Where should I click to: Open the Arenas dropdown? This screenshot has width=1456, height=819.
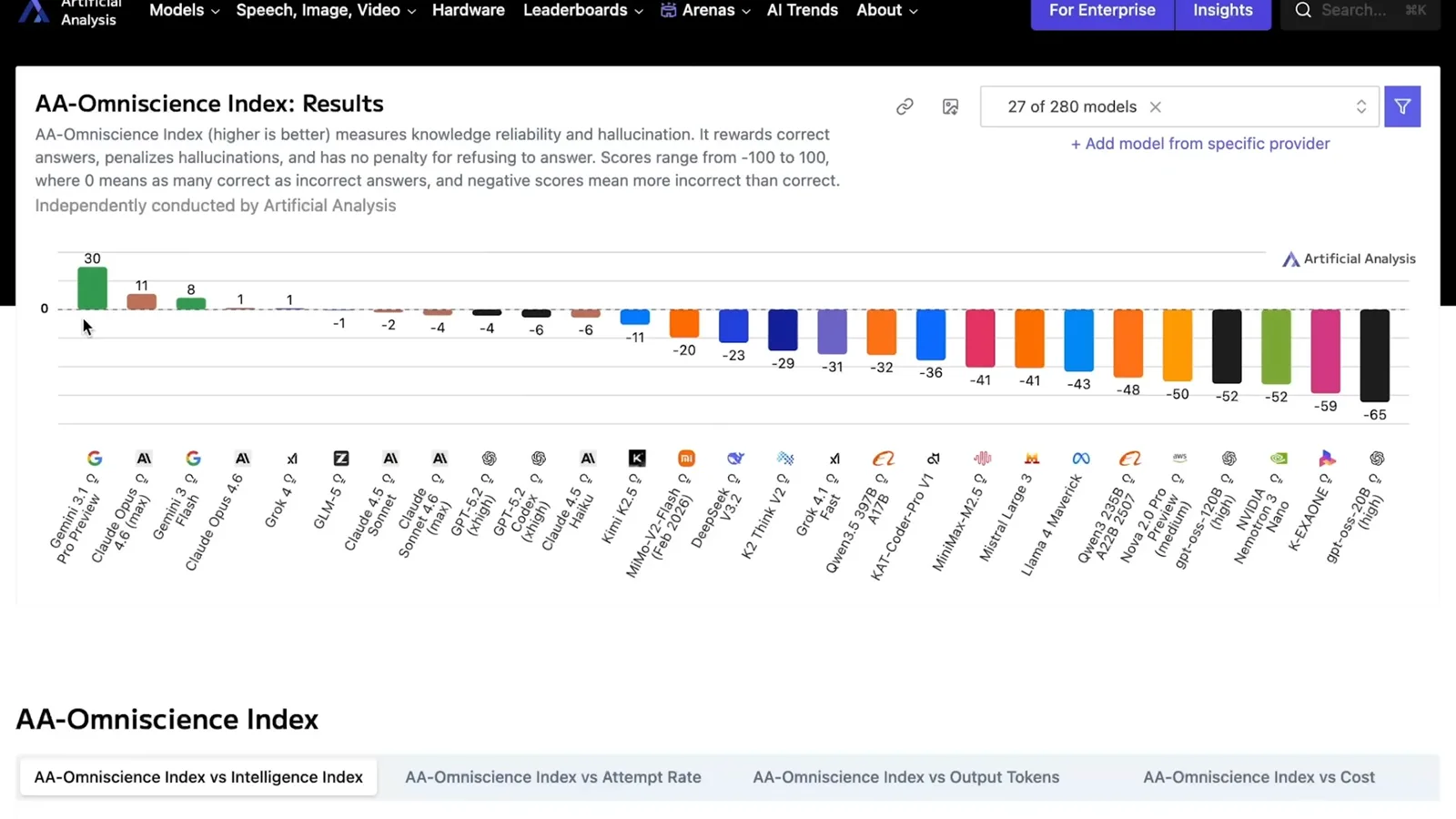[x=705, y=10]
